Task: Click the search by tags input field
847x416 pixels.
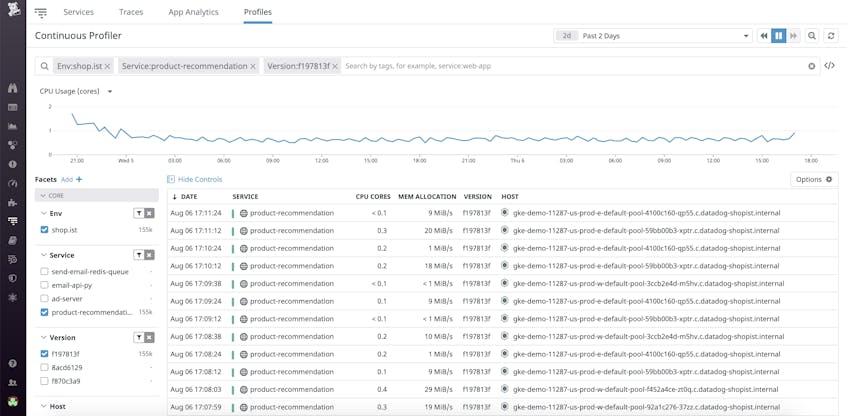Action: pyautogui.click(x=574, y=66)
